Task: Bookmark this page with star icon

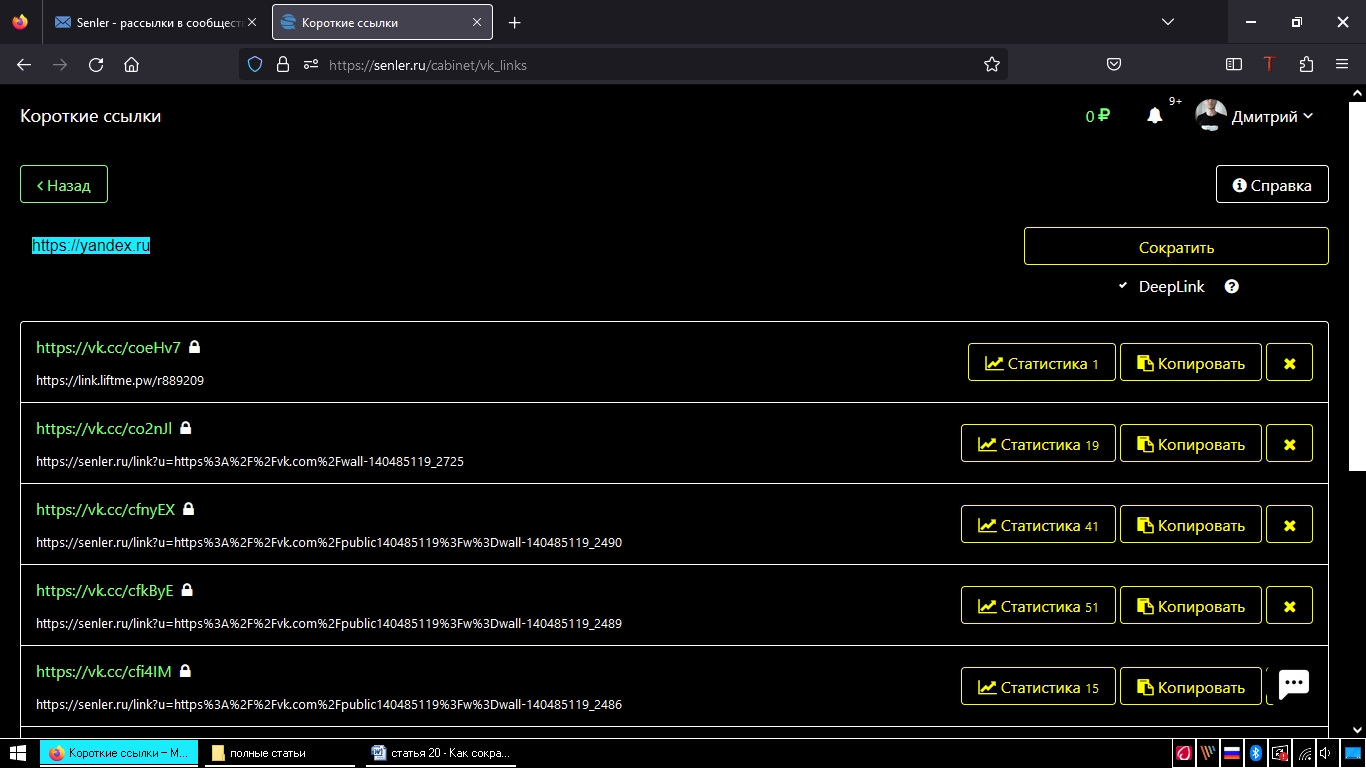Action: pos(992,64)
